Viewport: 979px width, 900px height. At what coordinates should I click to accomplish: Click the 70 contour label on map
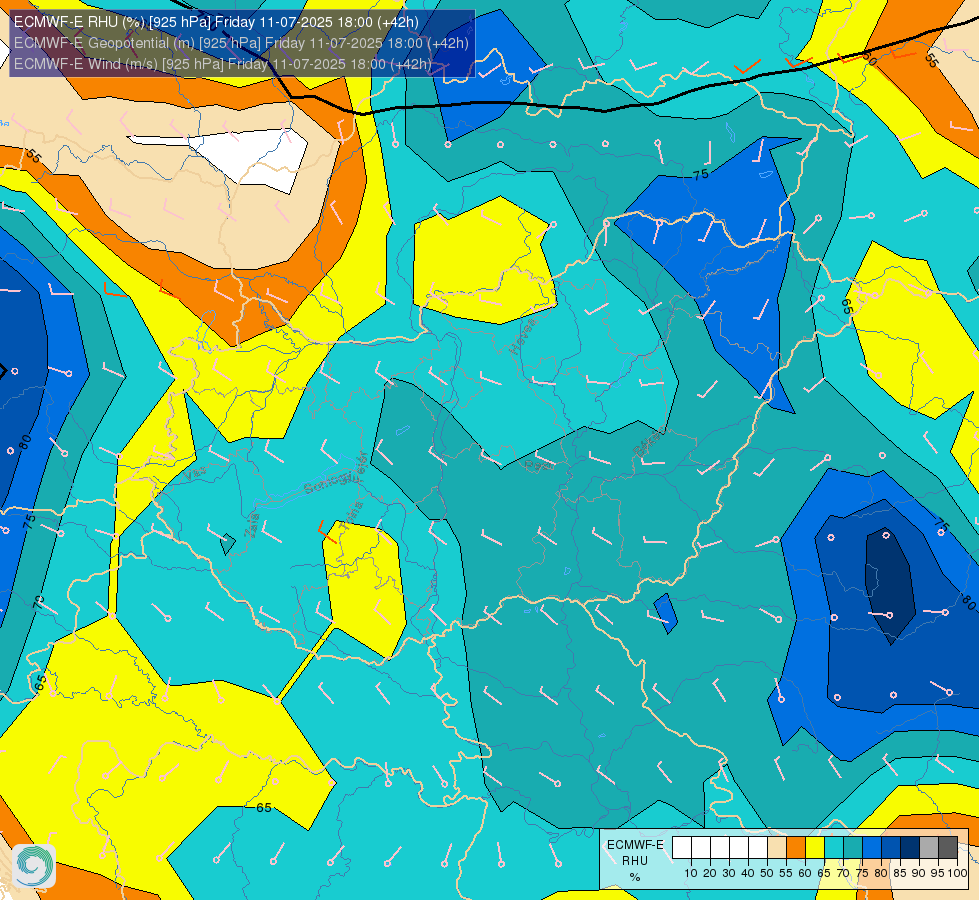(39, 602)
